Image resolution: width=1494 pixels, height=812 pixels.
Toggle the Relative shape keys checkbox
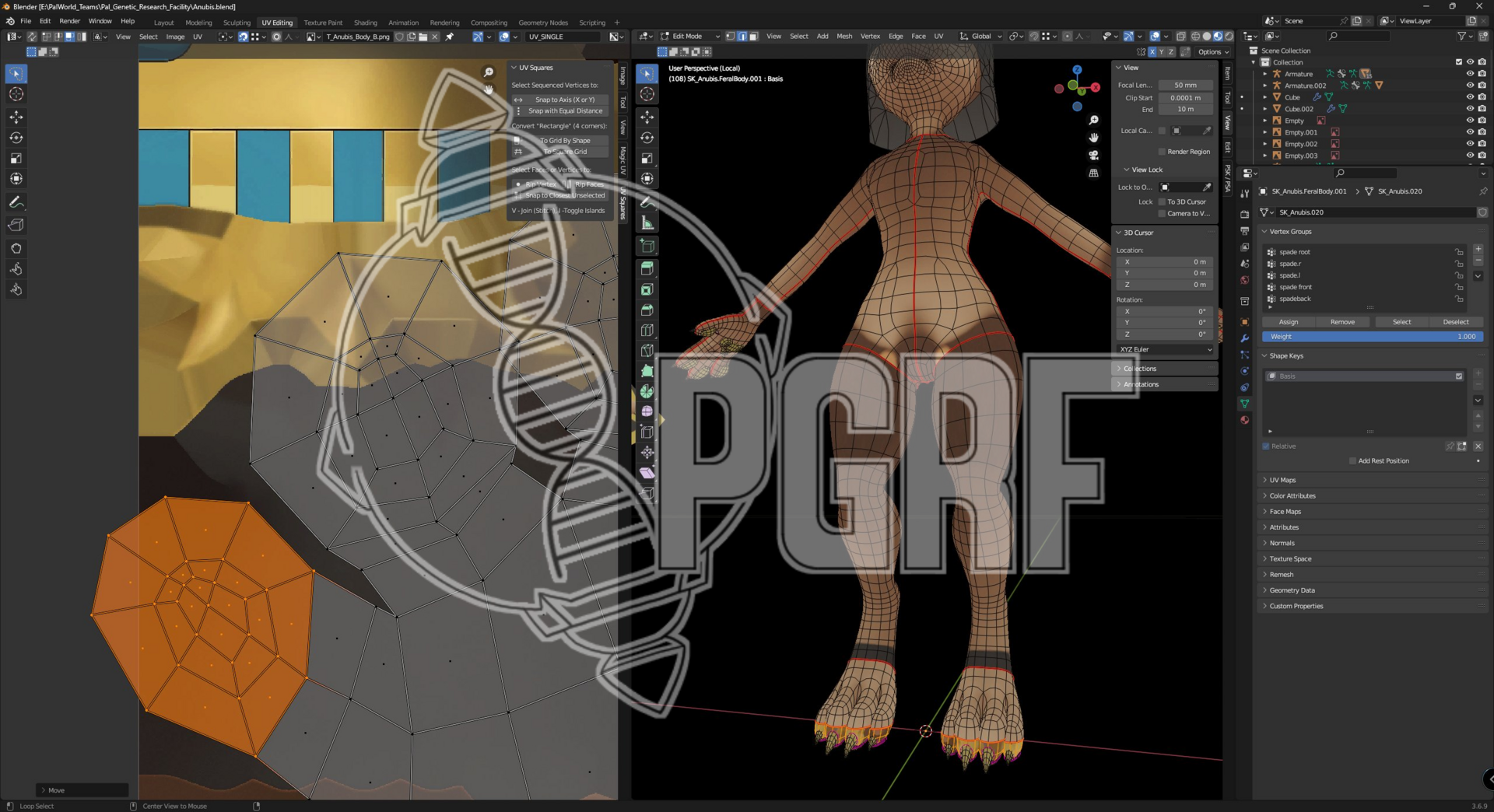click(1266, 446)
